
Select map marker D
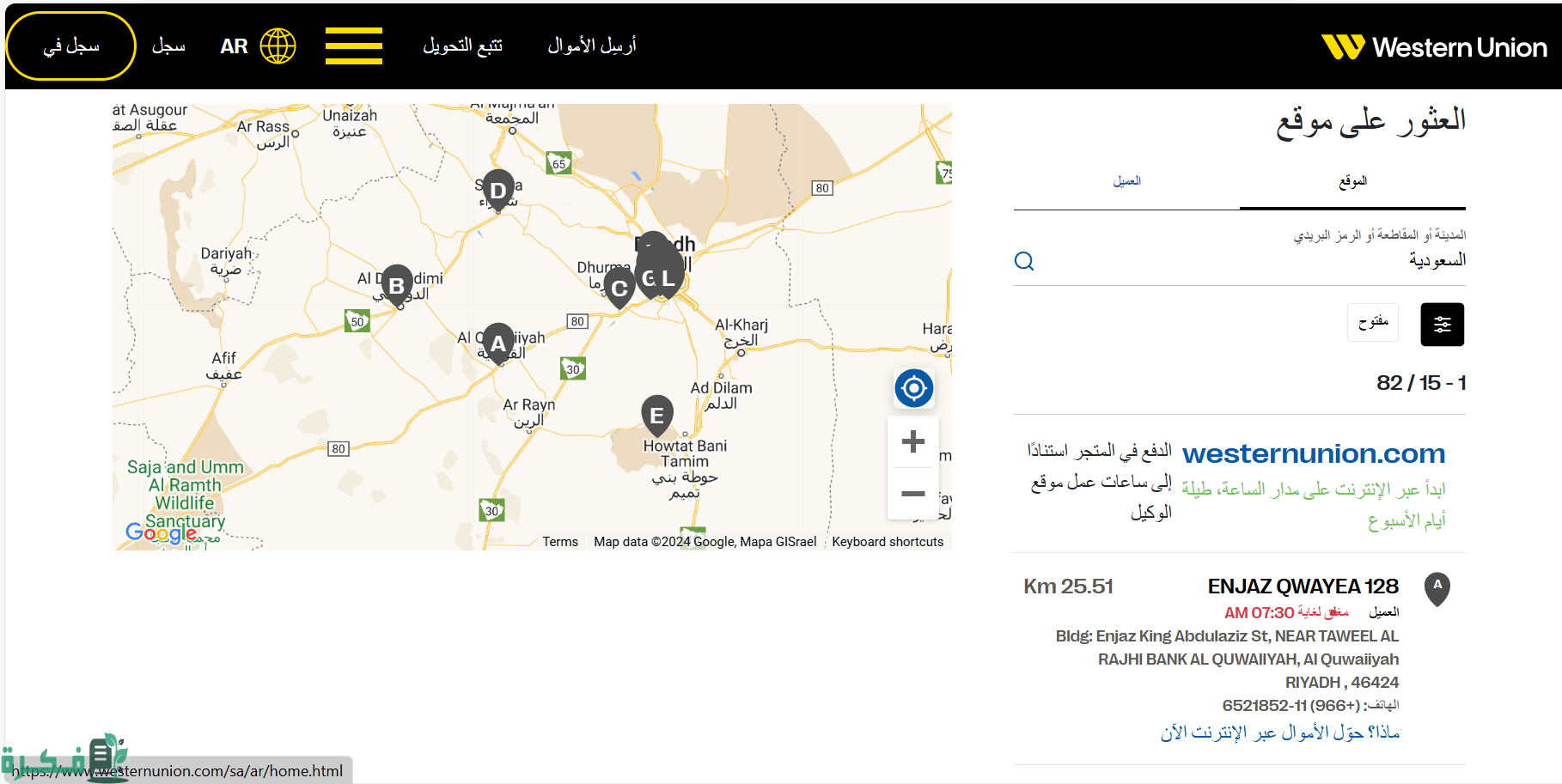[498, 190]
